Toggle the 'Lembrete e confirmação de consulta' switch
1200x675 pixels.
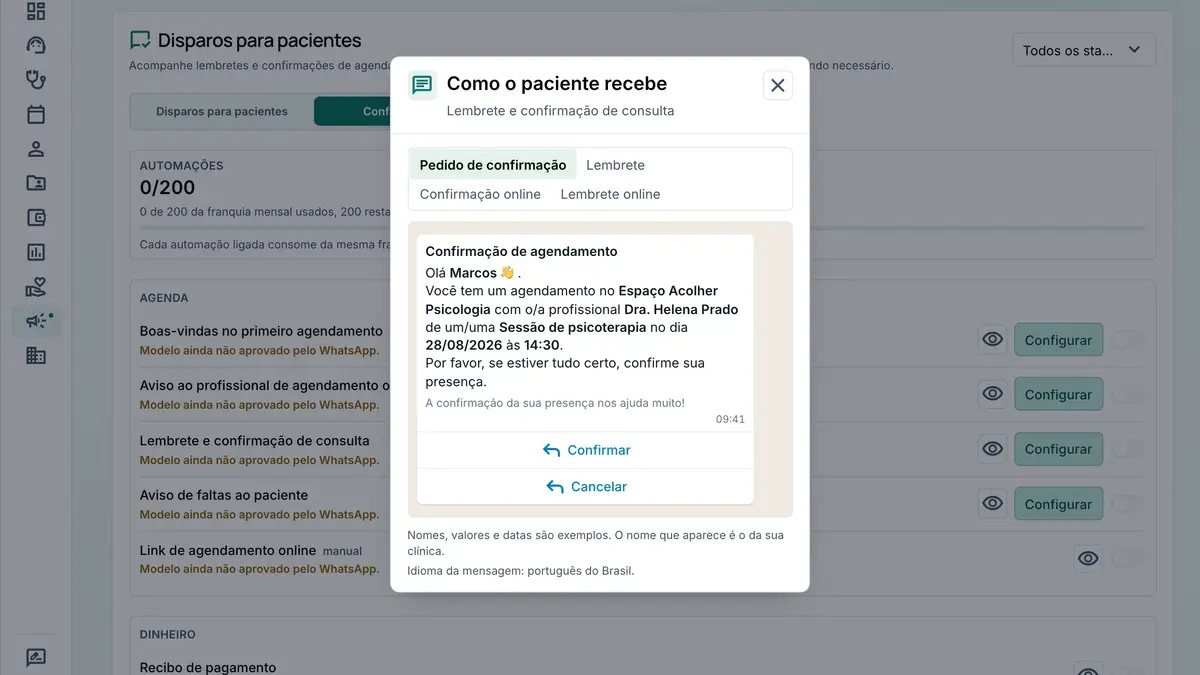(x=1128, y=449)
